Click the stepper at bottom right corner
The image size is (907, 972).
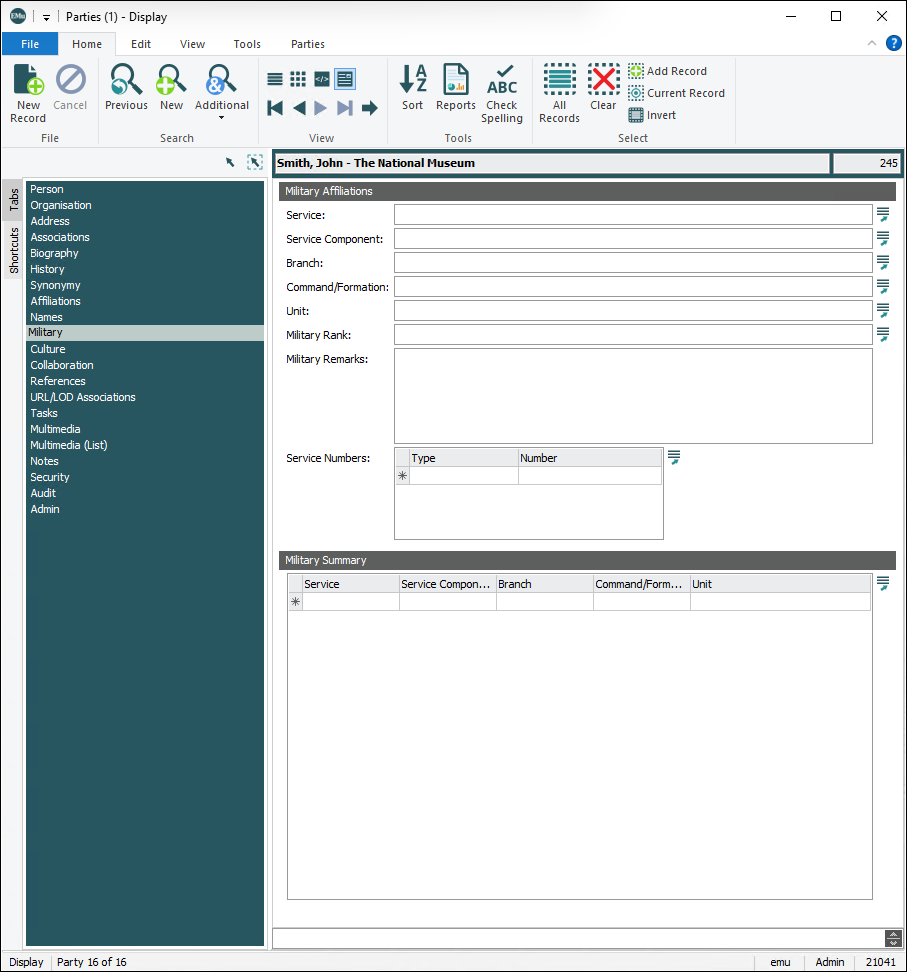(893, 938)
